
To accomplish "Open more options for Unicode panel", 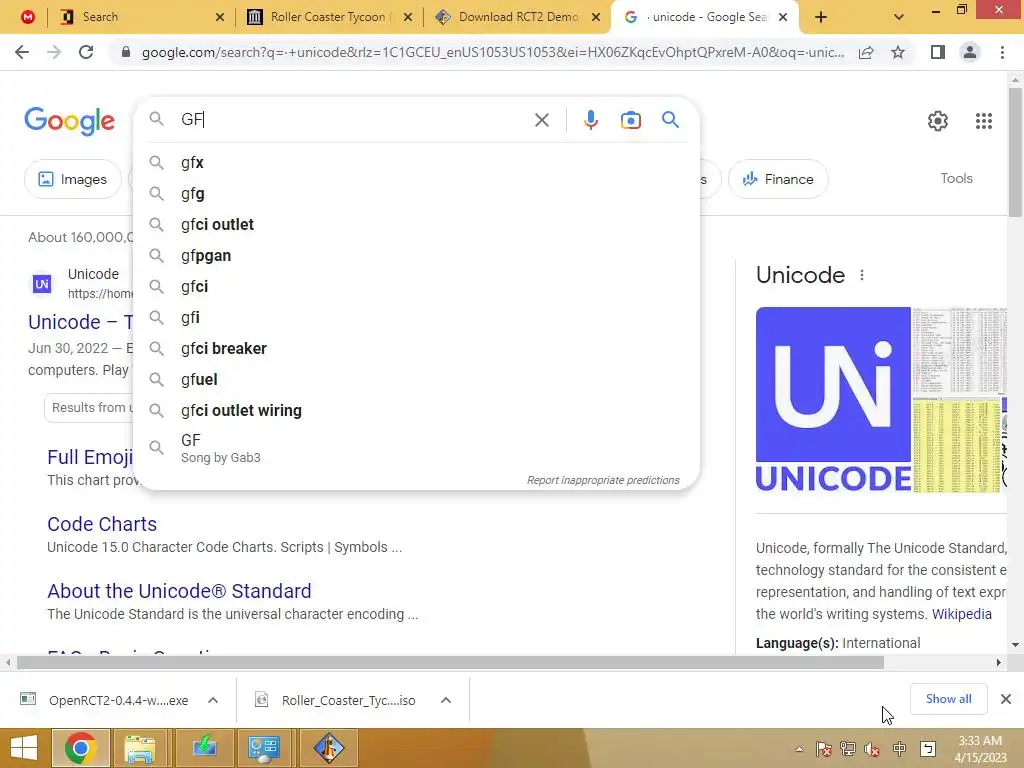I will click(x=862, y=276).
